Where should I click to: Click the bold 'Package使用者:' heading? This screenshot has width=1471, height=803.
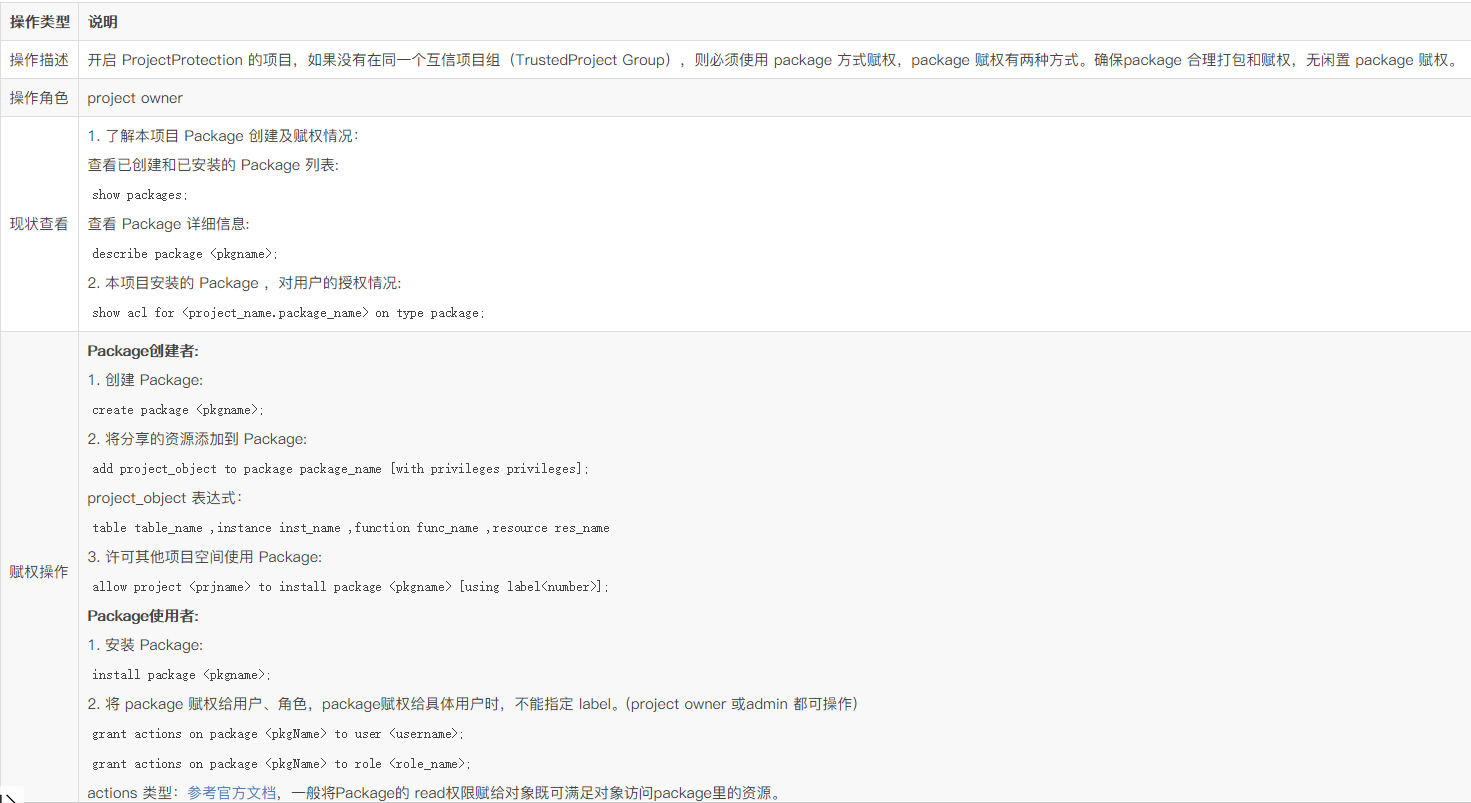(x=143, y=616)
